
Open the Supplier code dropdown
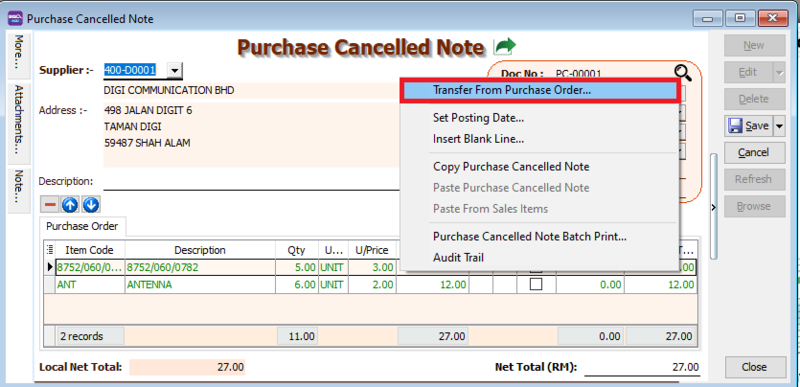(x=174, y=70)
